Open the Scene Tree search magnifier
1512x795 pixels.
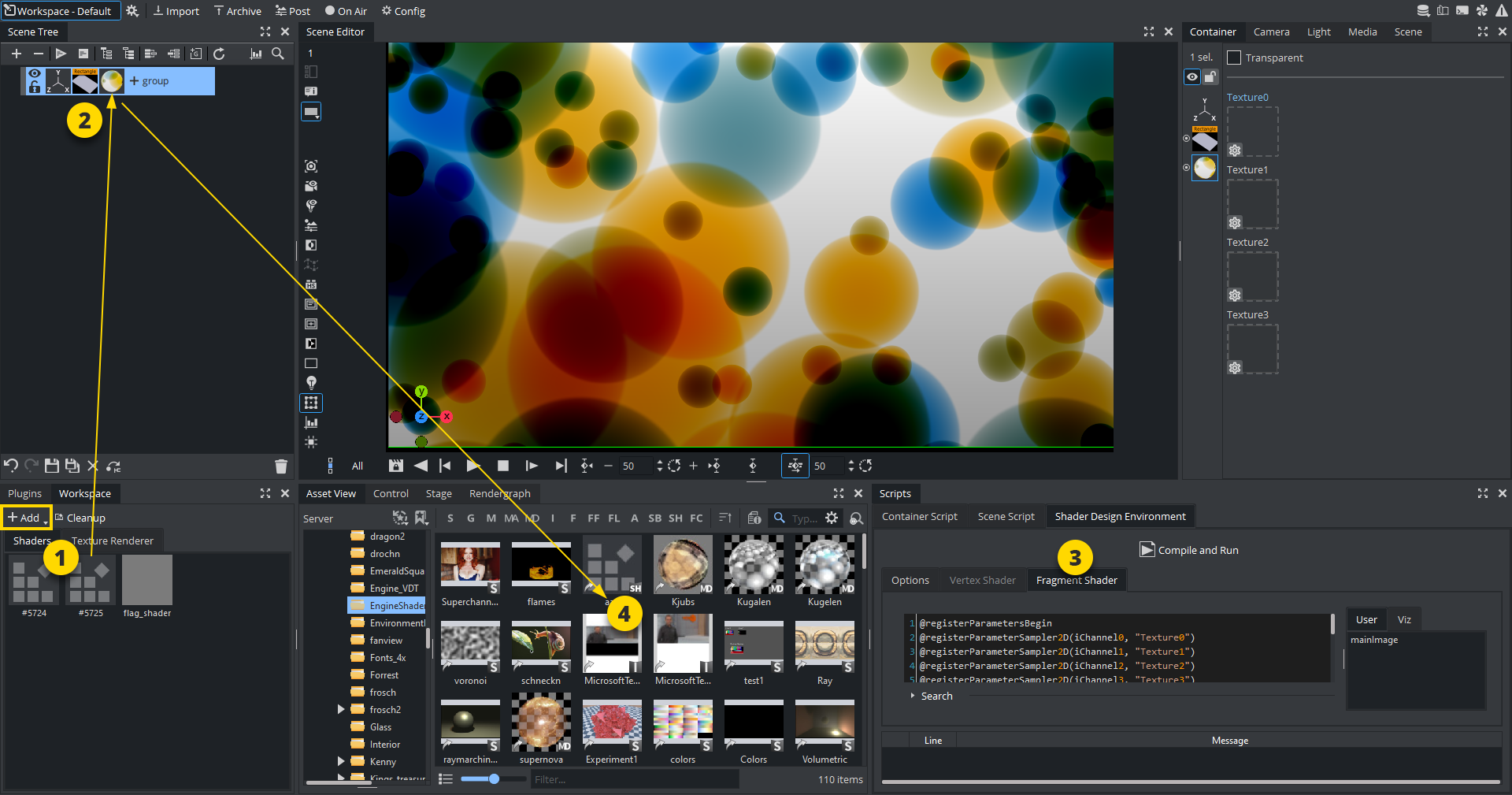click(278, 54)
